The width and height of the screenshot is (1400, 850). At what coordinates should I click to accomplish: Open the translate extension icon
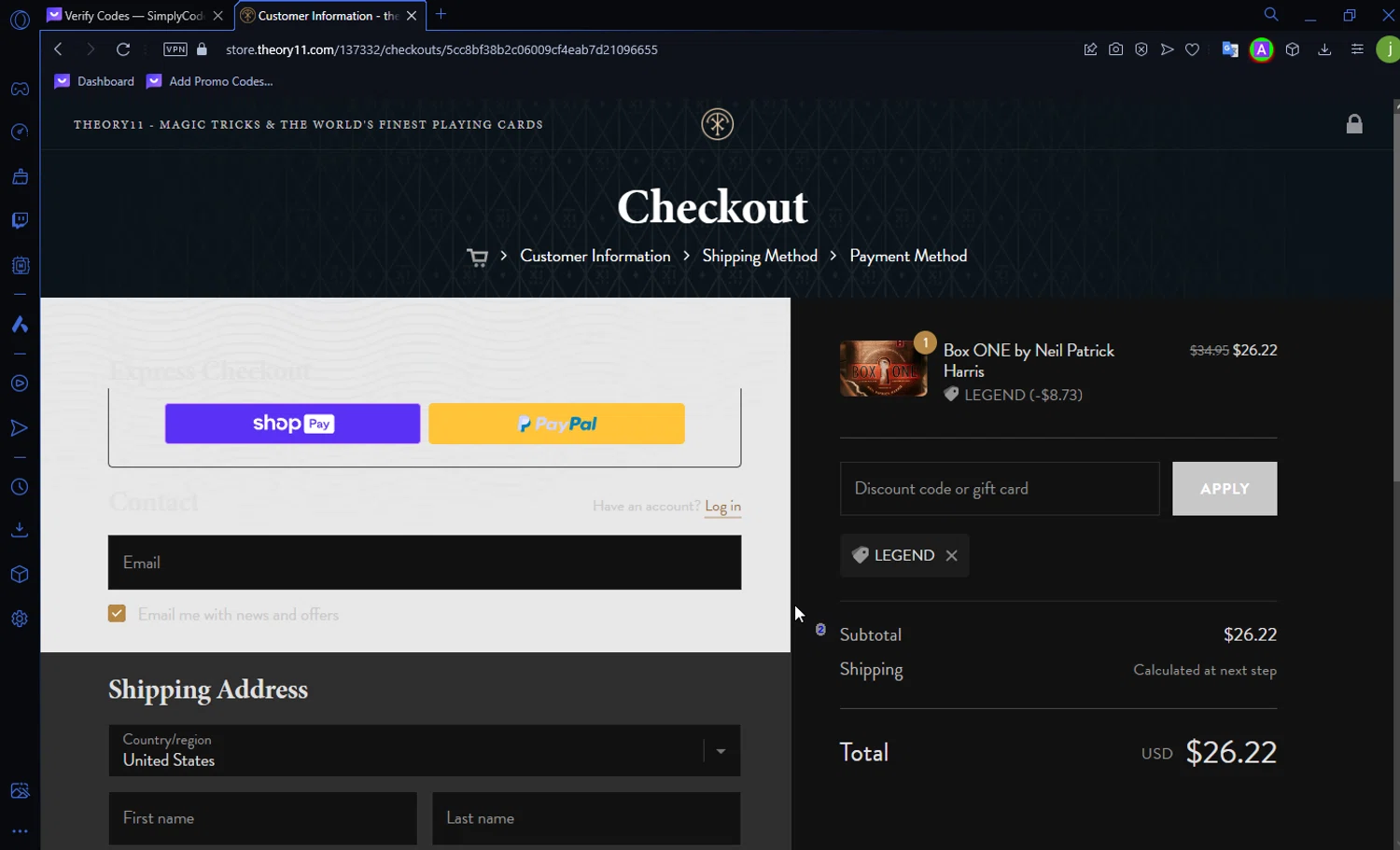pyautogui.click(x=1230, y=49)
